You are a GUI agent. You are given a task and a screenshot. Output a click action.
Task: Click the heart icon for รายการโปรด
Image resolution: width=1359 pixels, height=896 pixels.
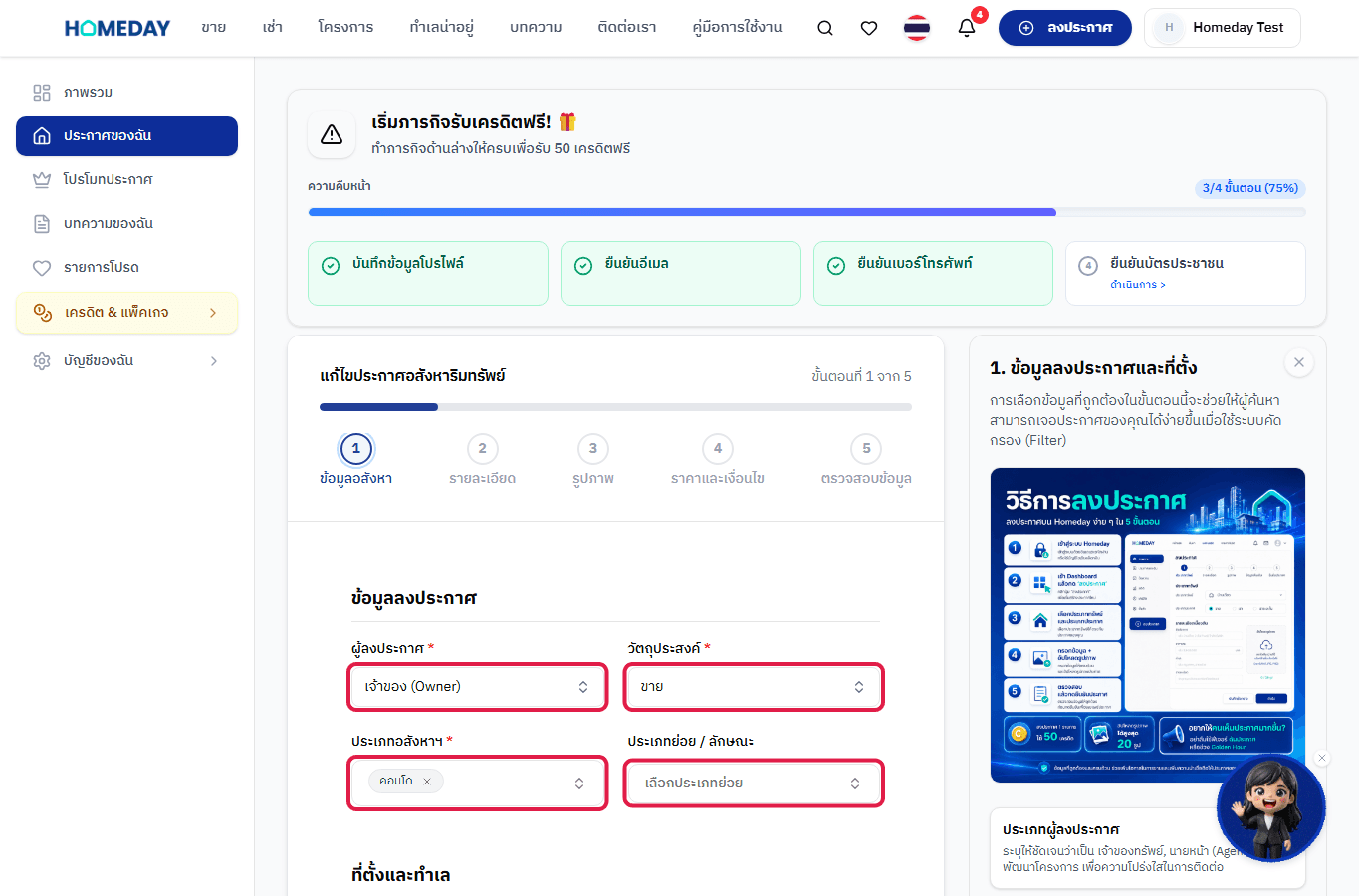pos(42,268)
